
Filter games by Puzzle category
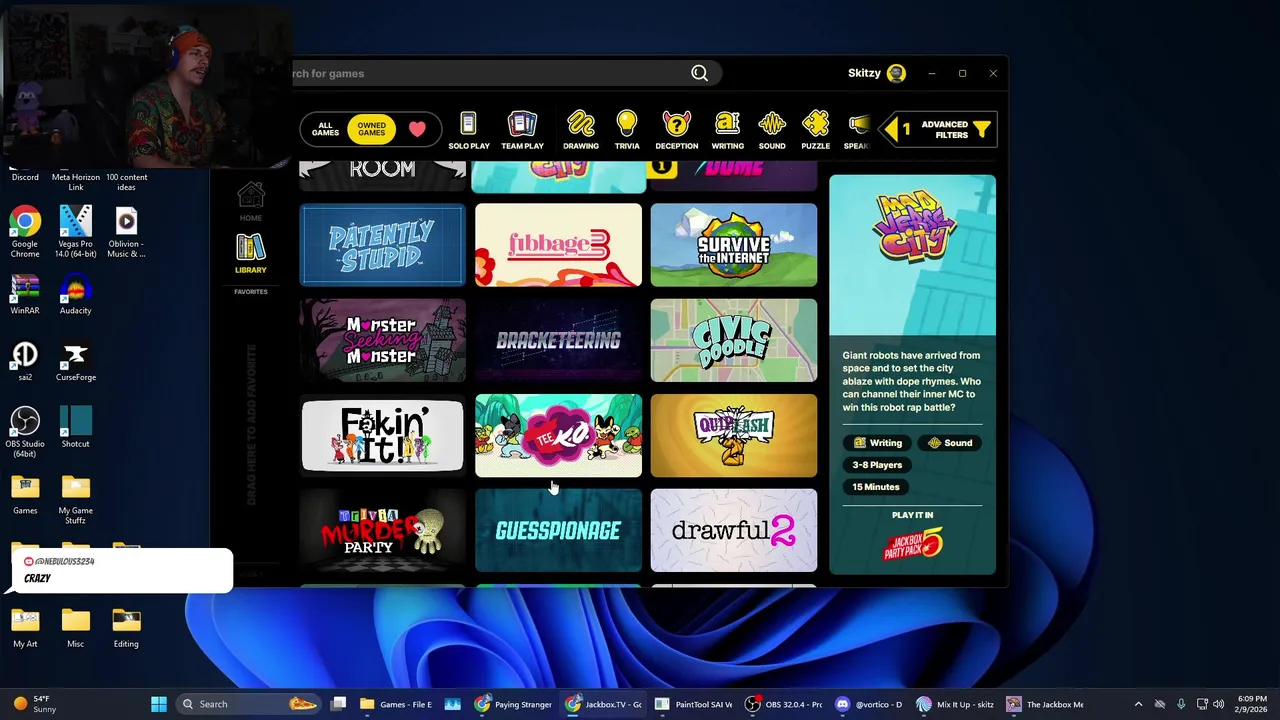tap(815, 131)
